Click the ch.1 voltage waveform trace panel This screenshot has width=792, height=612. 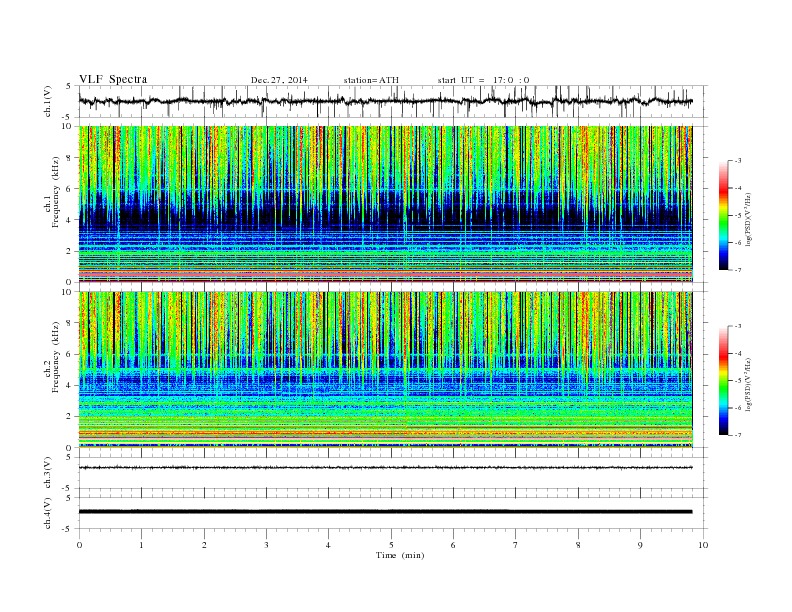pyautogui.click(x=393, y=101)
